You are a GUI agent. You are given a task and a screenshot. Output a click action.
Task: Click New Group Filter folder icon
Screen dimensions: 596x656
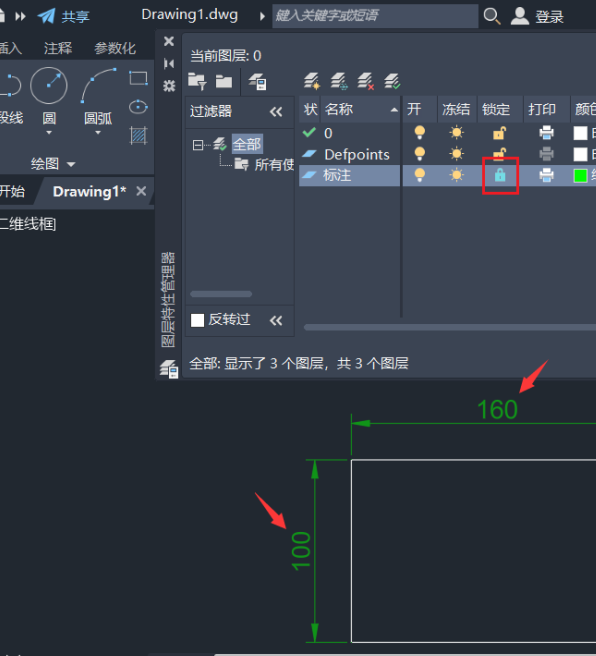(x=224, y=81)
